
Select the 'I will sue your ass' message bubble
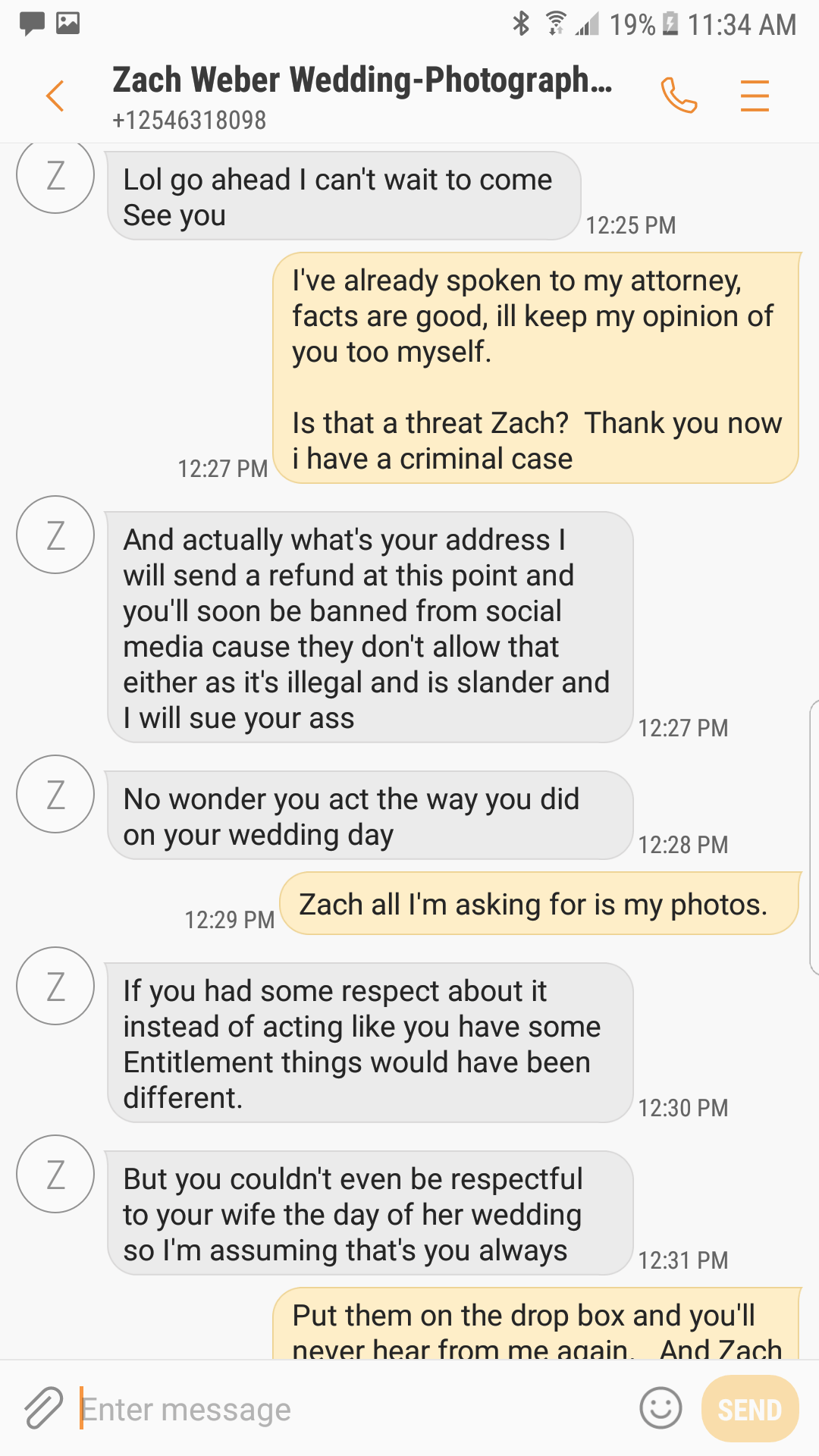(370, 628)
